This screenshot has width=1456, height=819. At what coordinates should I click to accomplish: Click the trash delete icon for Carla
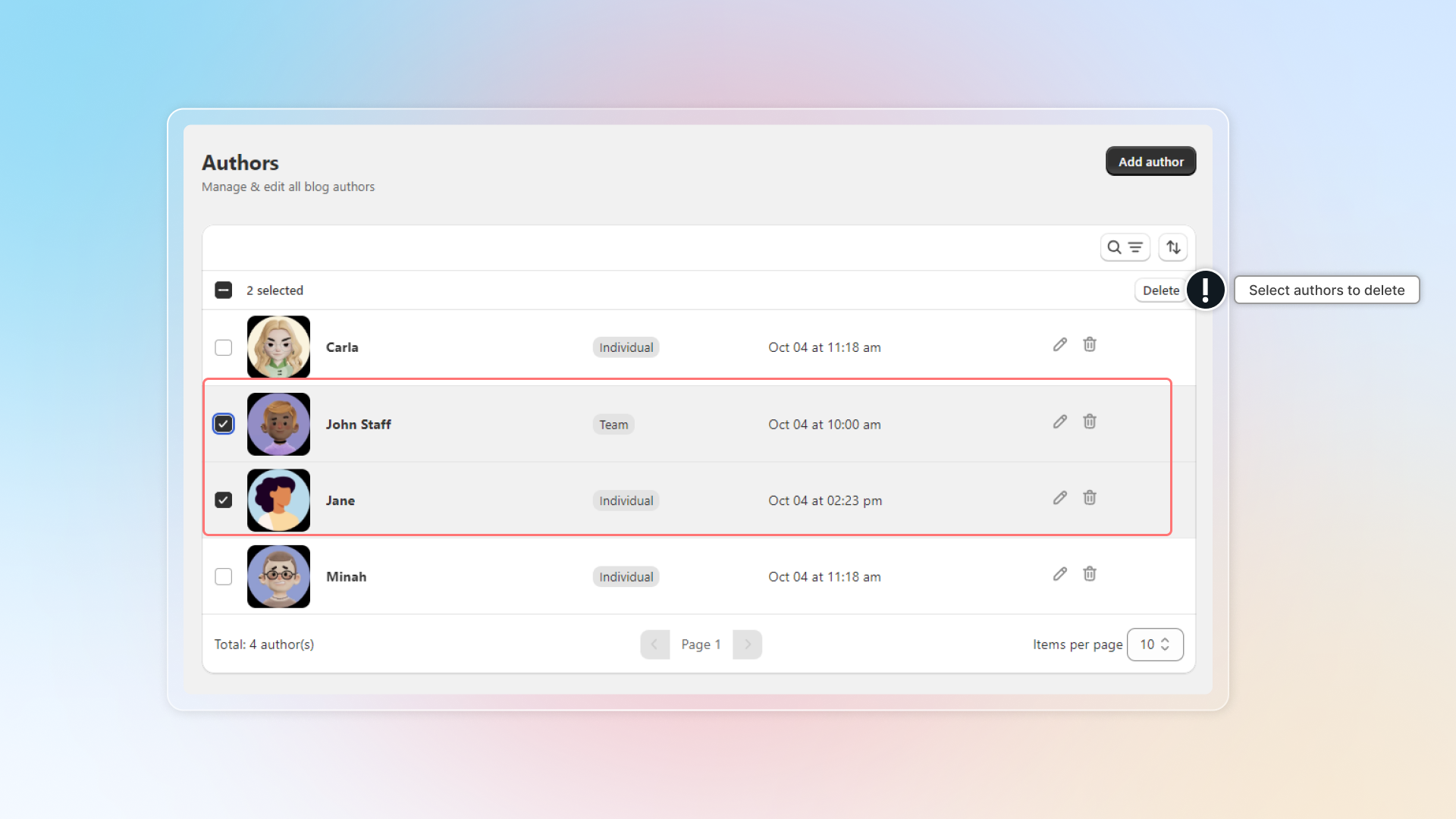point(1089,345)
